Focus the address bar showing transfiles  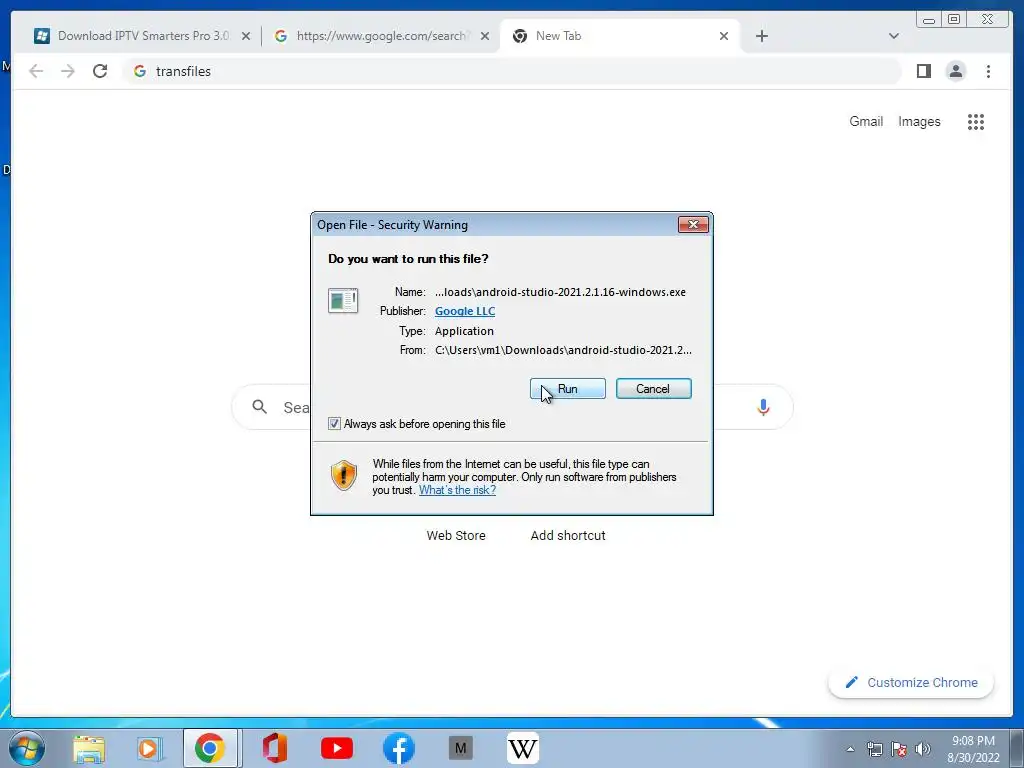(x=511, y=71)
